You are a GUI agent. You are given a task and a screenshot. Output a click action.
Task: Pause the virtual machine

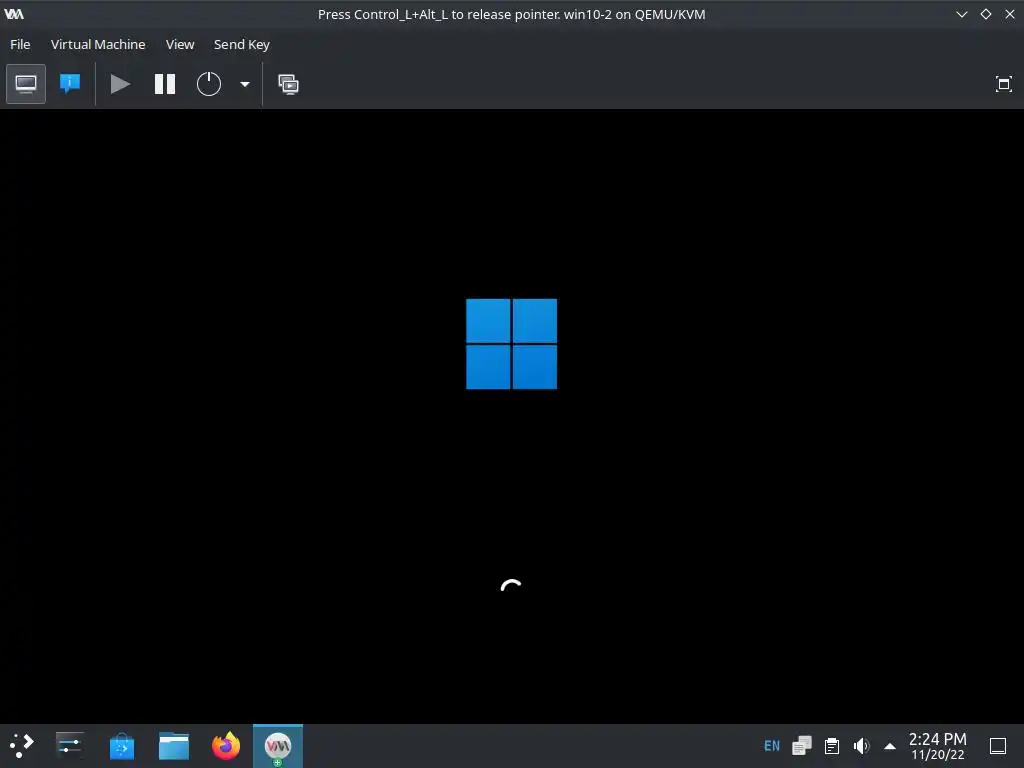pos(165,84)
